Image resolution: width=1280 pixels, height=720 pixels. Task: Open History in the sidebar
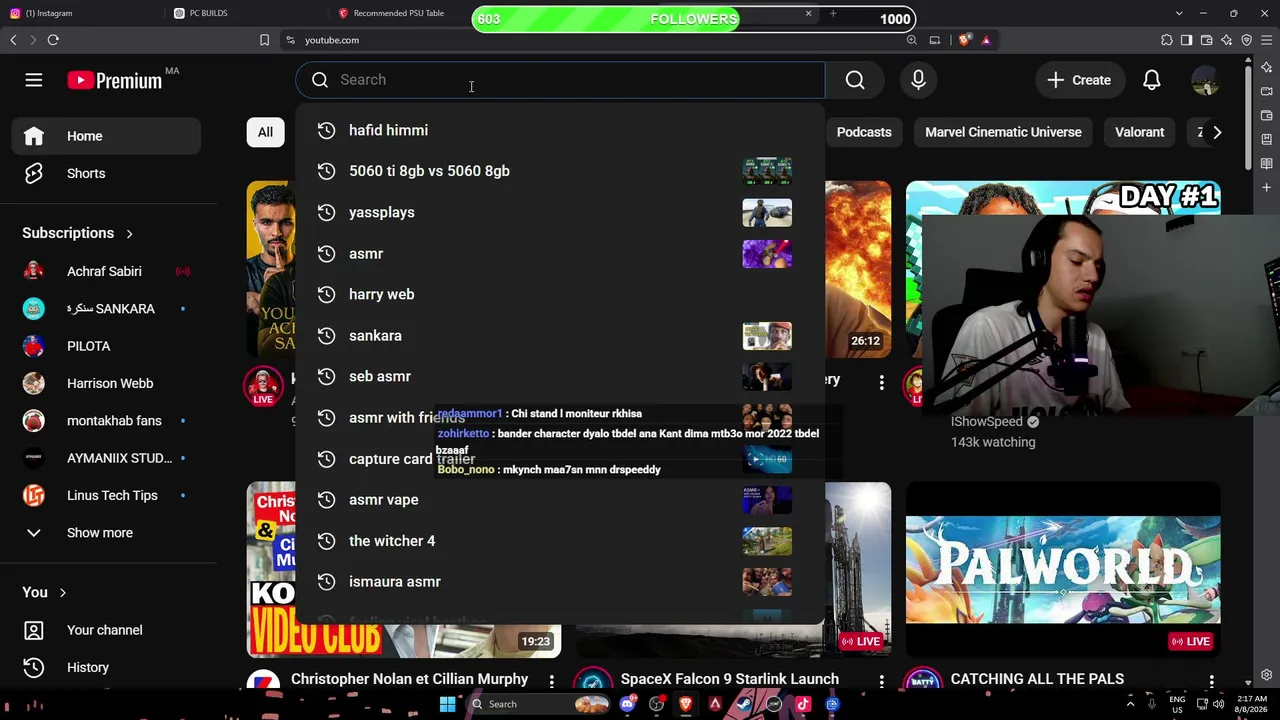coord(106,668)
